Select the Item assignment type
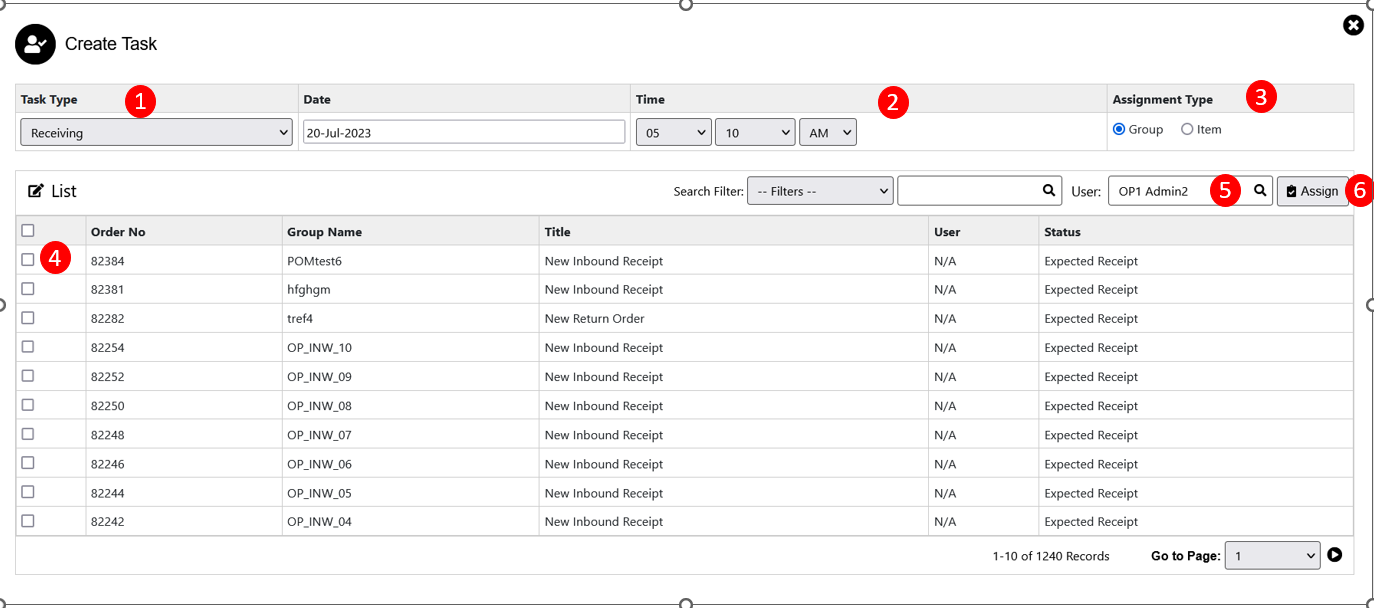Screen dimensions: 1374x608 coord(1187,129)
